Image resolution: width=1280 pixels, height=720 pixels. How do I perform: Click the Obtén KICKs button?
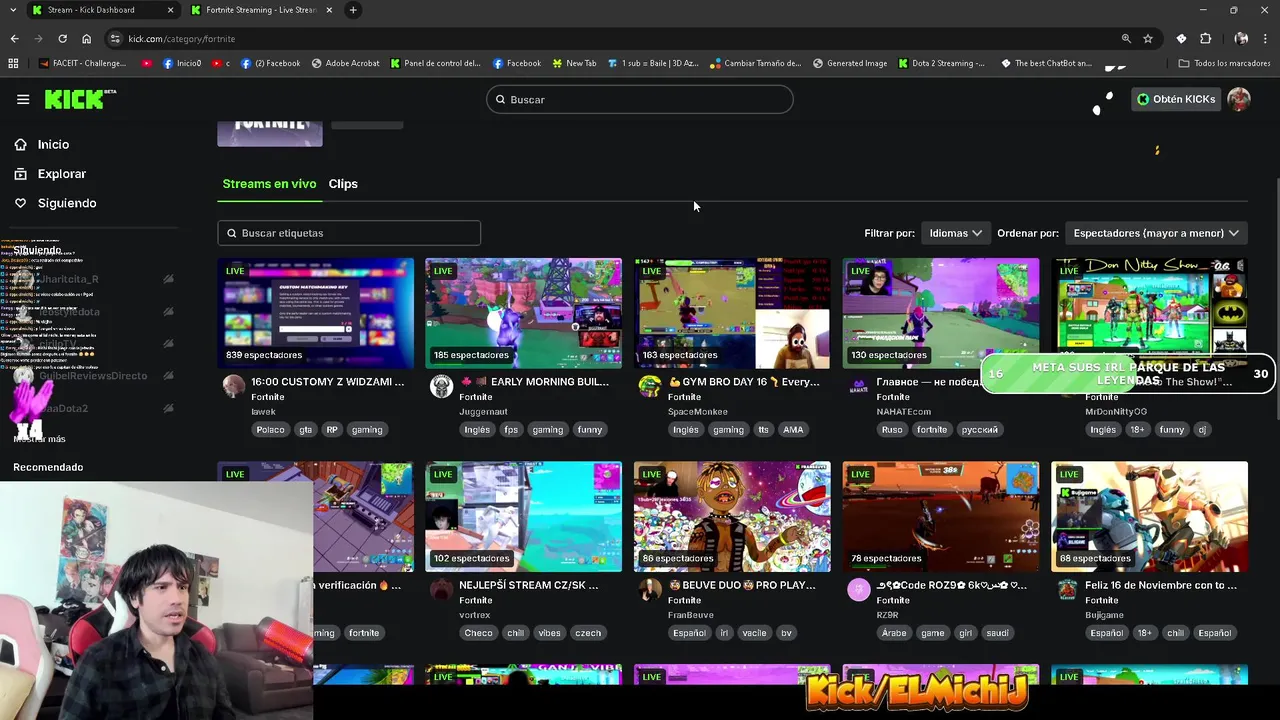(x=1176, y=99)
